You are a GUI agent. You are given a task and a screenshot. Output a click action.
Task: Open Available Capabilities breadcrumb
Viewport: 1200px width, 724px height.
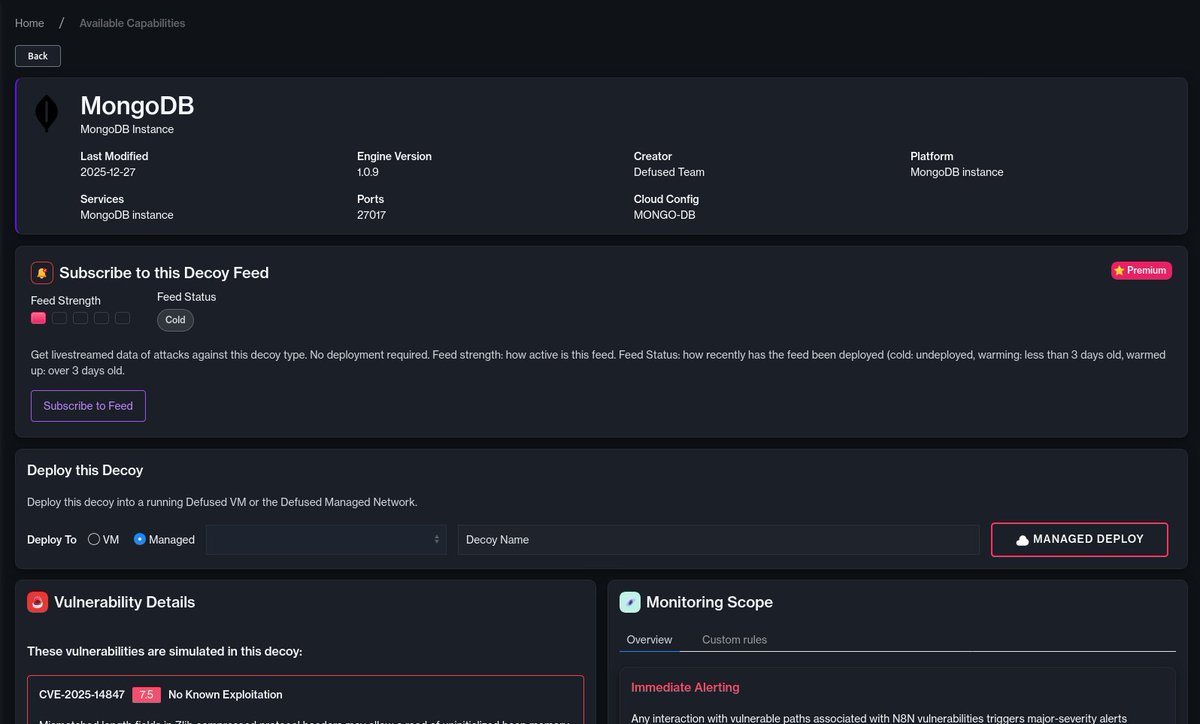(132, 23)
